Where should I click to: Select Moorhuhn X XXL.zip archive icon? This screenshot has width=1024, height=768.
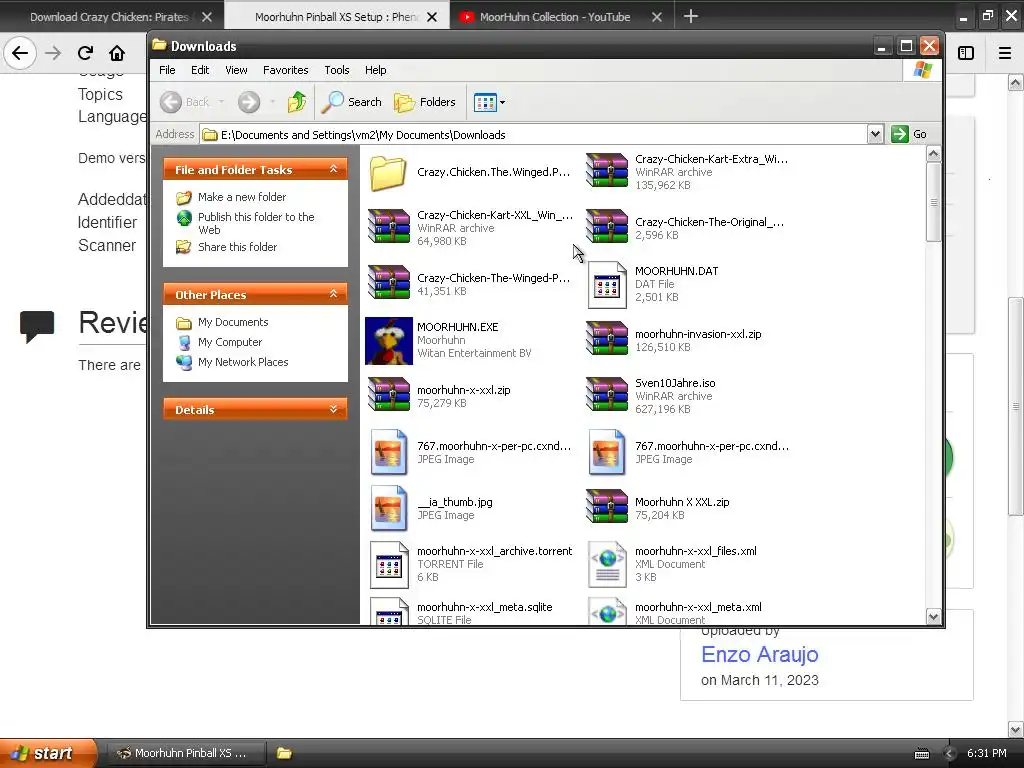click(607, 507)
